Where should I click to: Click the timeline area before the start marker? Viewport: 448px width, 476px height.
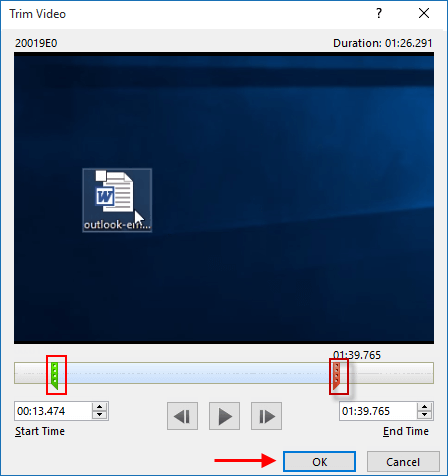click(32, 373)
